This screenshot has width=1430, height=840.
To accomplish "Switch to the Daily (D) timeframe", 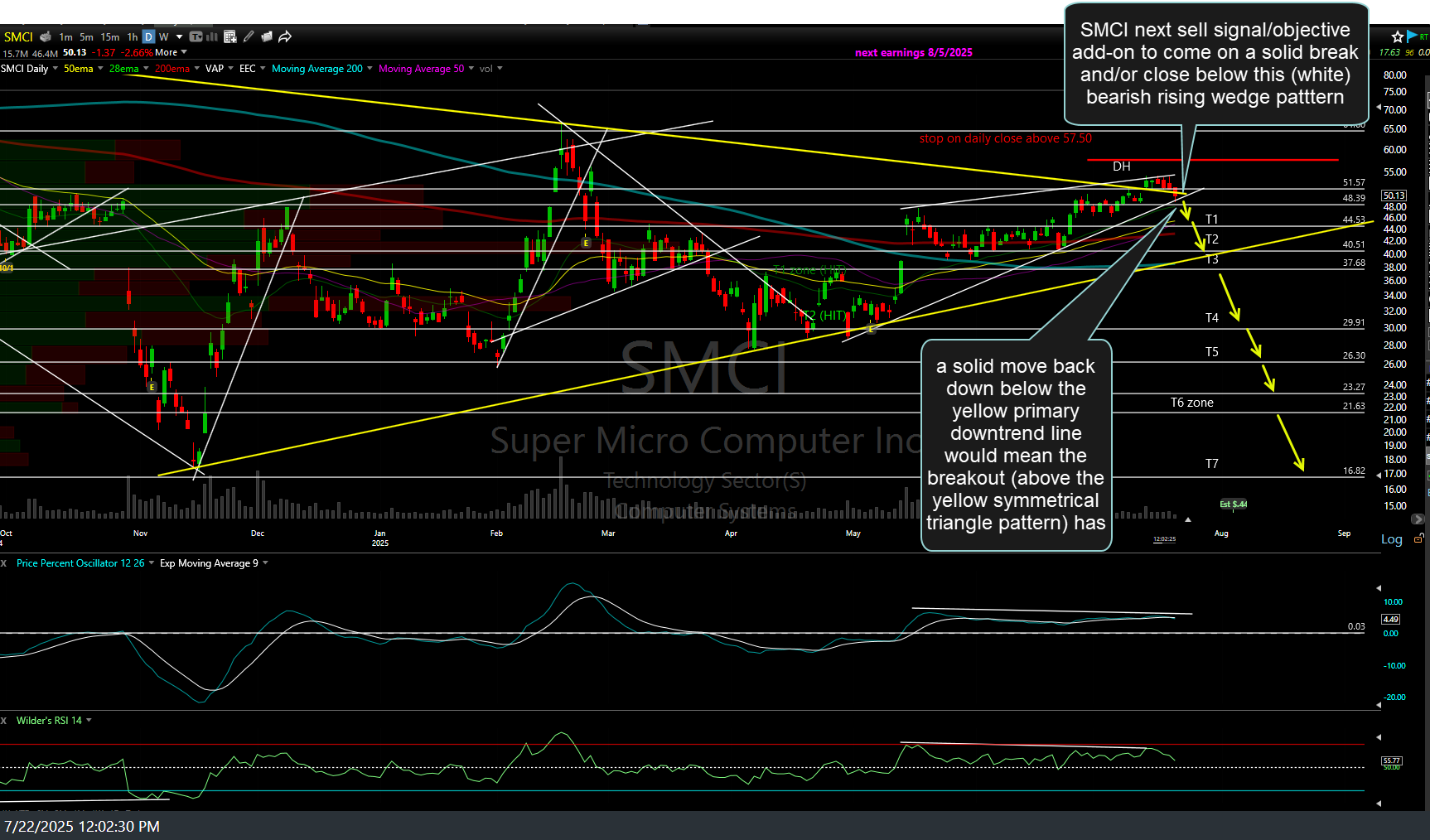I will click(148, 36).
